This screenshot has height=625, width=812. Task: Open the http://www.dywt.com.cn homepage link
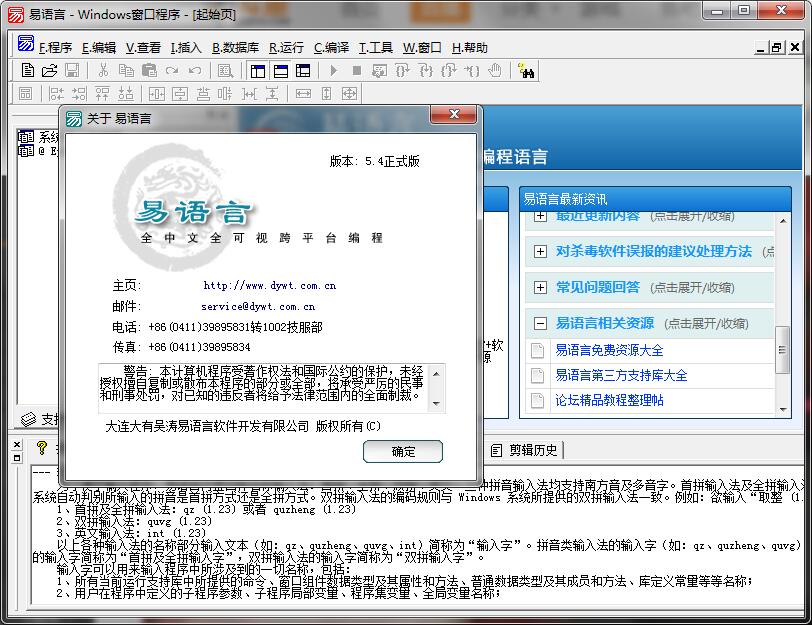[269, 285]
